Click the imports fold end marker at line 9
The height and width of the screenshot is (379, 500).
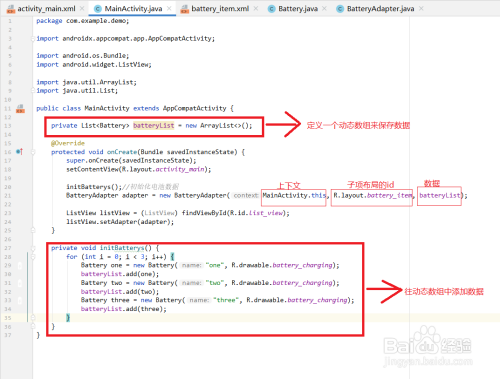click(x=33, y=91)
